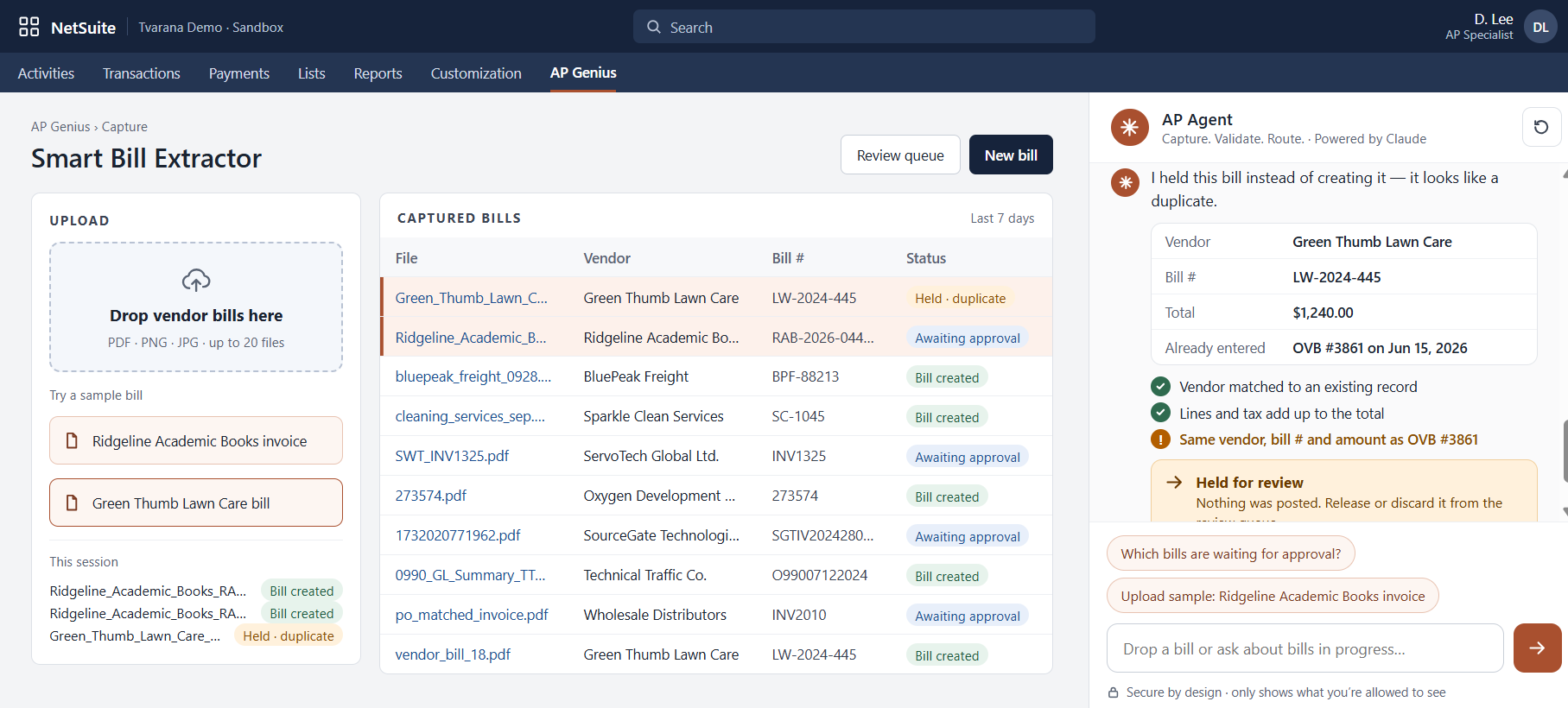This screenshot has width=1568, height=708.
Task: Open 273574.pdf file link
Action: coord(430,496)
